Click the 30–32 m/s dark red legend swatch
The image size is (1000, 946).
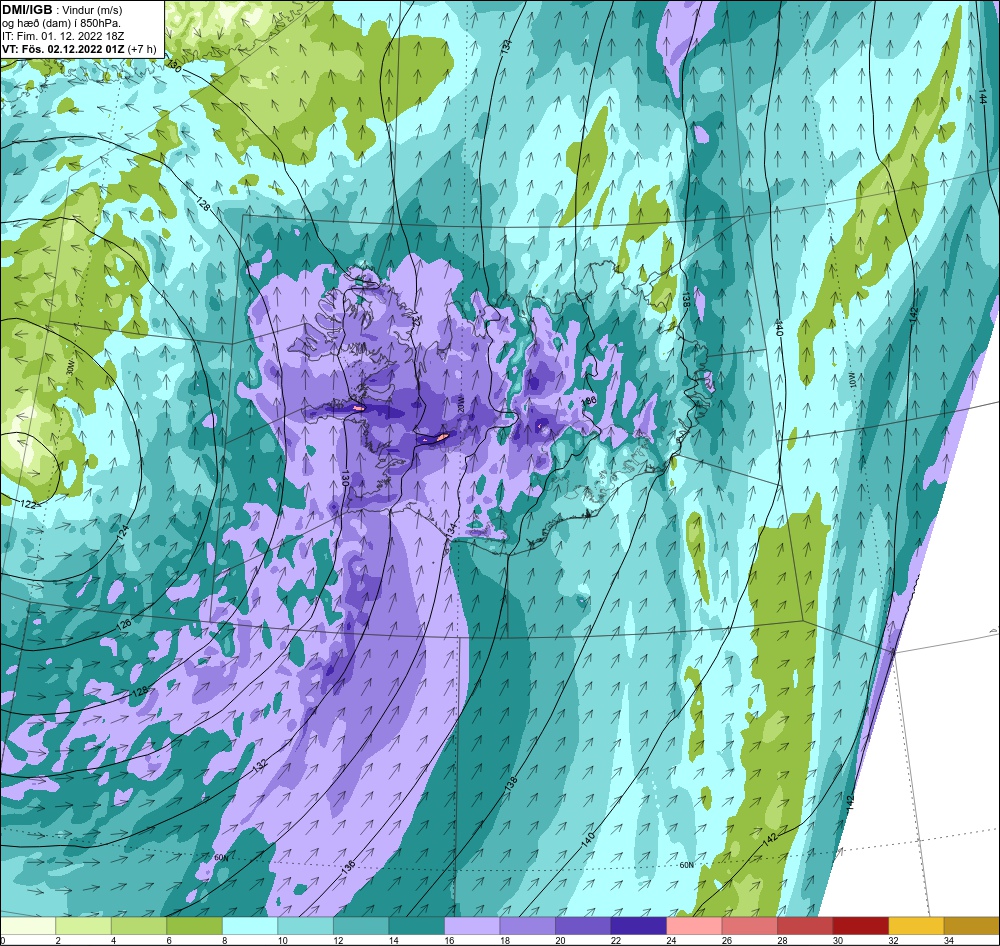pos(860,925)
